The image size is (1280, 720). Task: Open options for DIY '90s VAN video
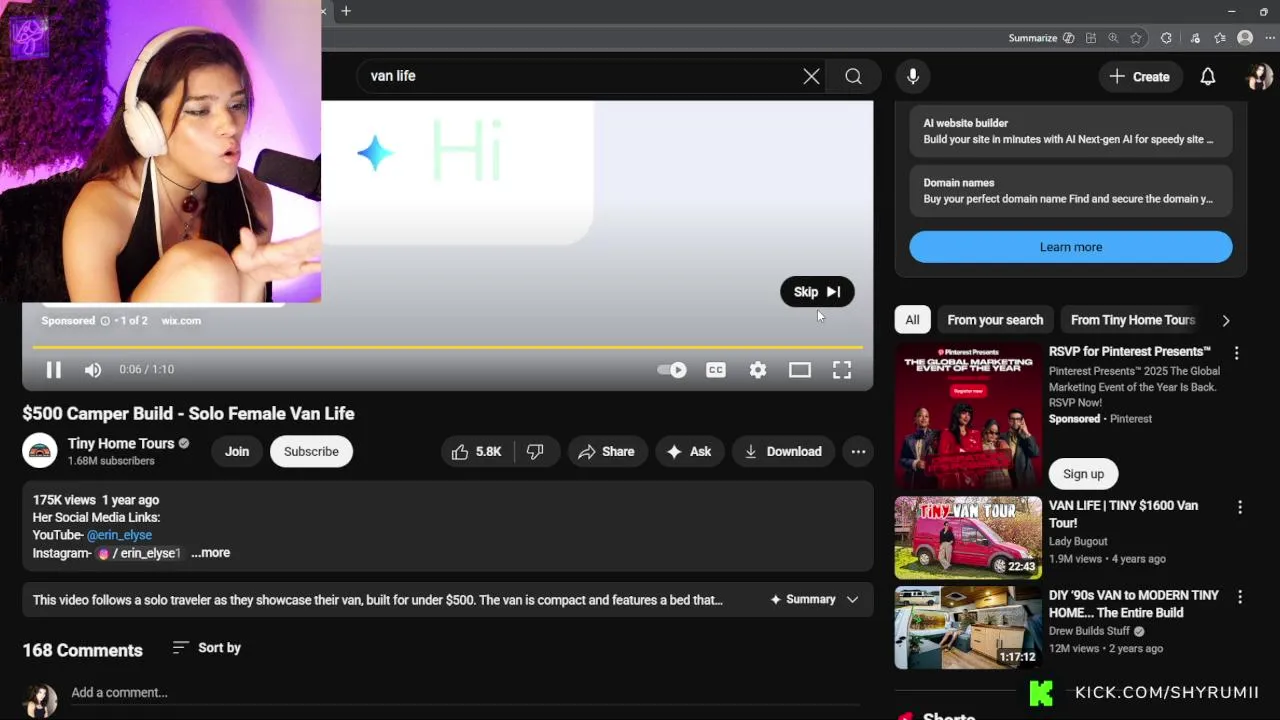(1240, 597)
